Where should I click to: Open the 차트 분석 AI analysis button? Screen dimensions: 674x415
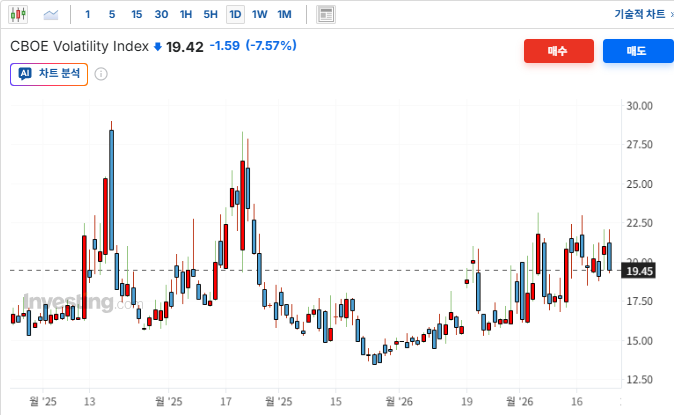pos(49,74)
